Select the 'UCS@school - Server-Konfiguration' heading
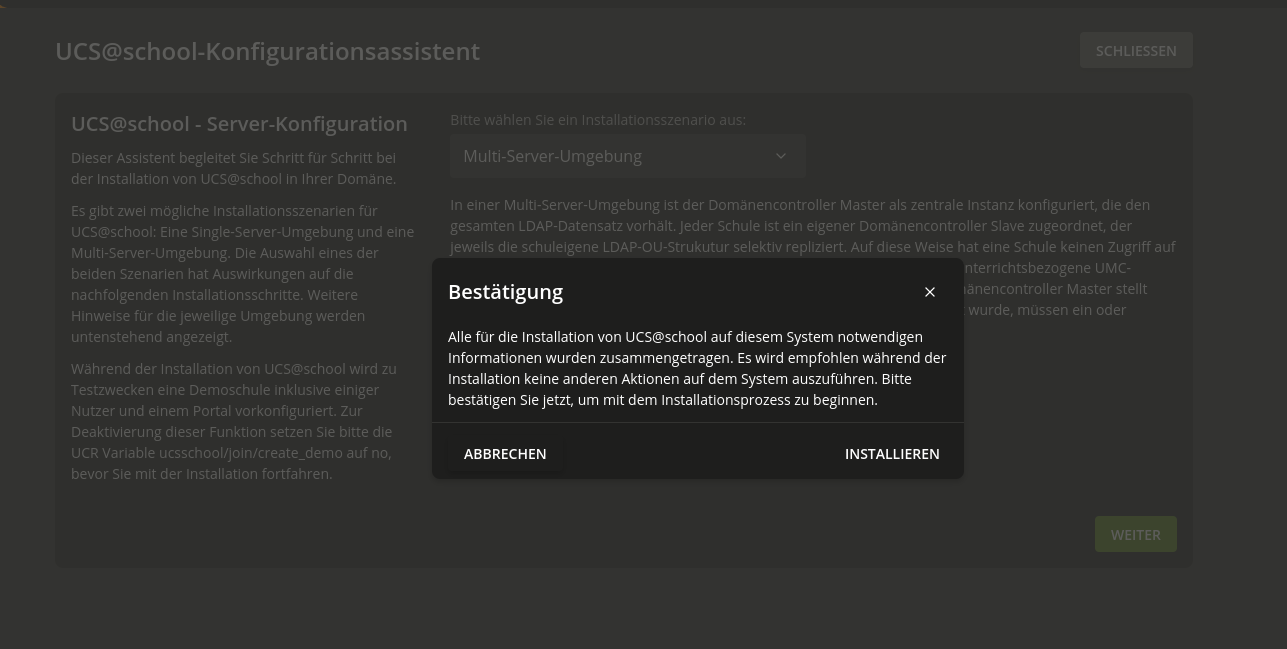1287x649 pixels. point(239,124)
